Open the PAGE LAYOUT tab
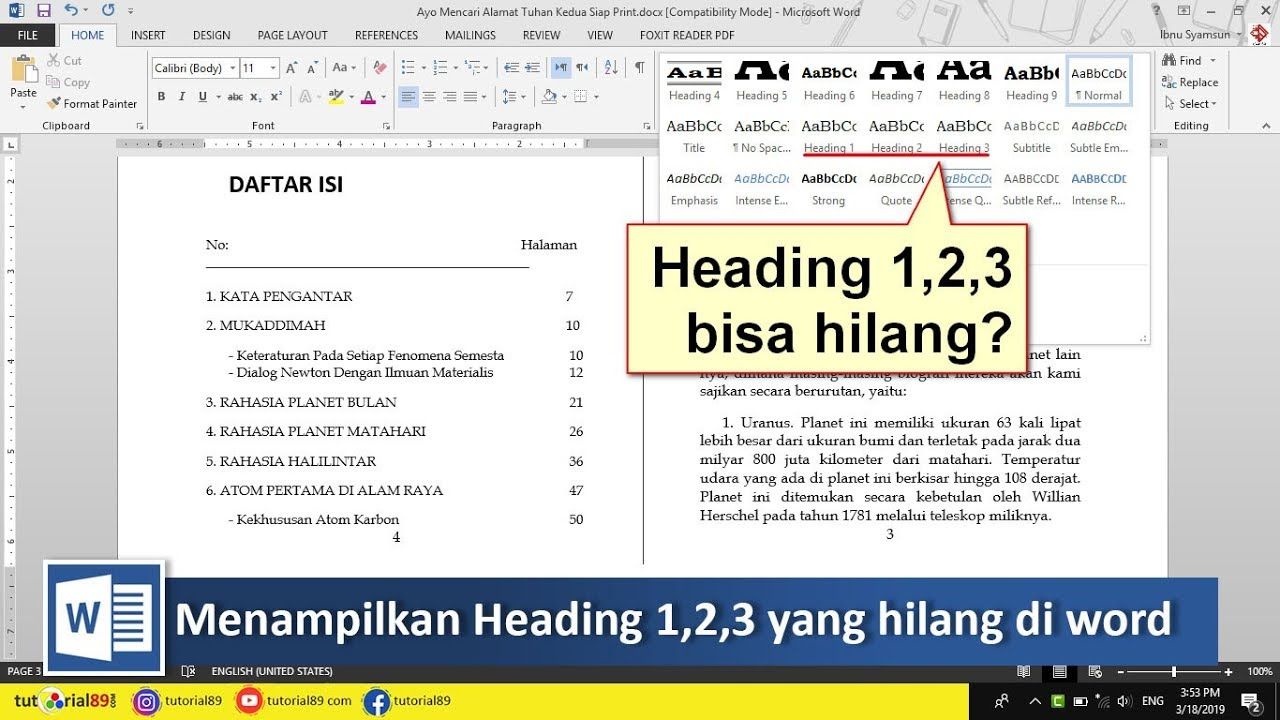 click(292, 35)
